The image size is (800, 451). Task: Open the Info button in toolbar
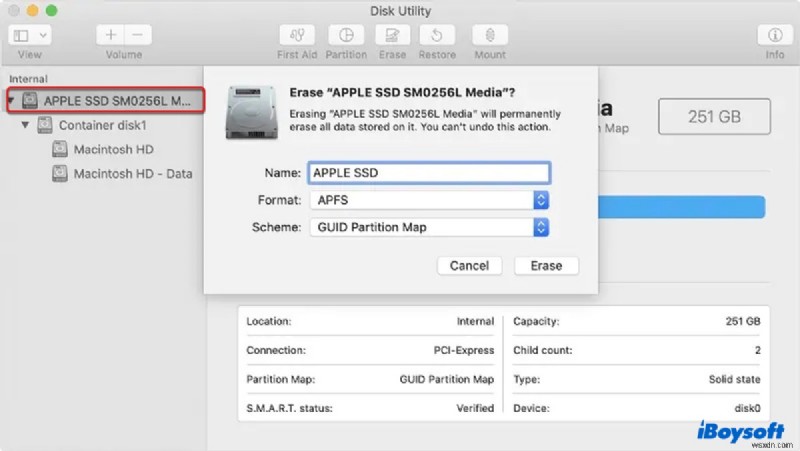tap(774, 35)
